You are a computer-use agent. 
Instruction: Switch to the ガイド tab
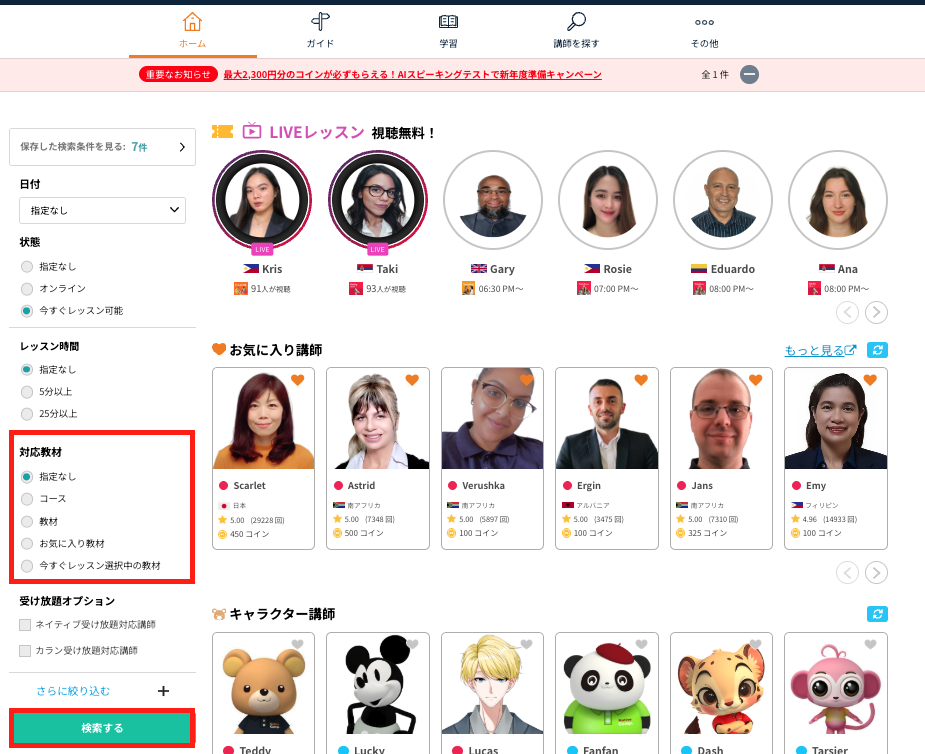320,30
